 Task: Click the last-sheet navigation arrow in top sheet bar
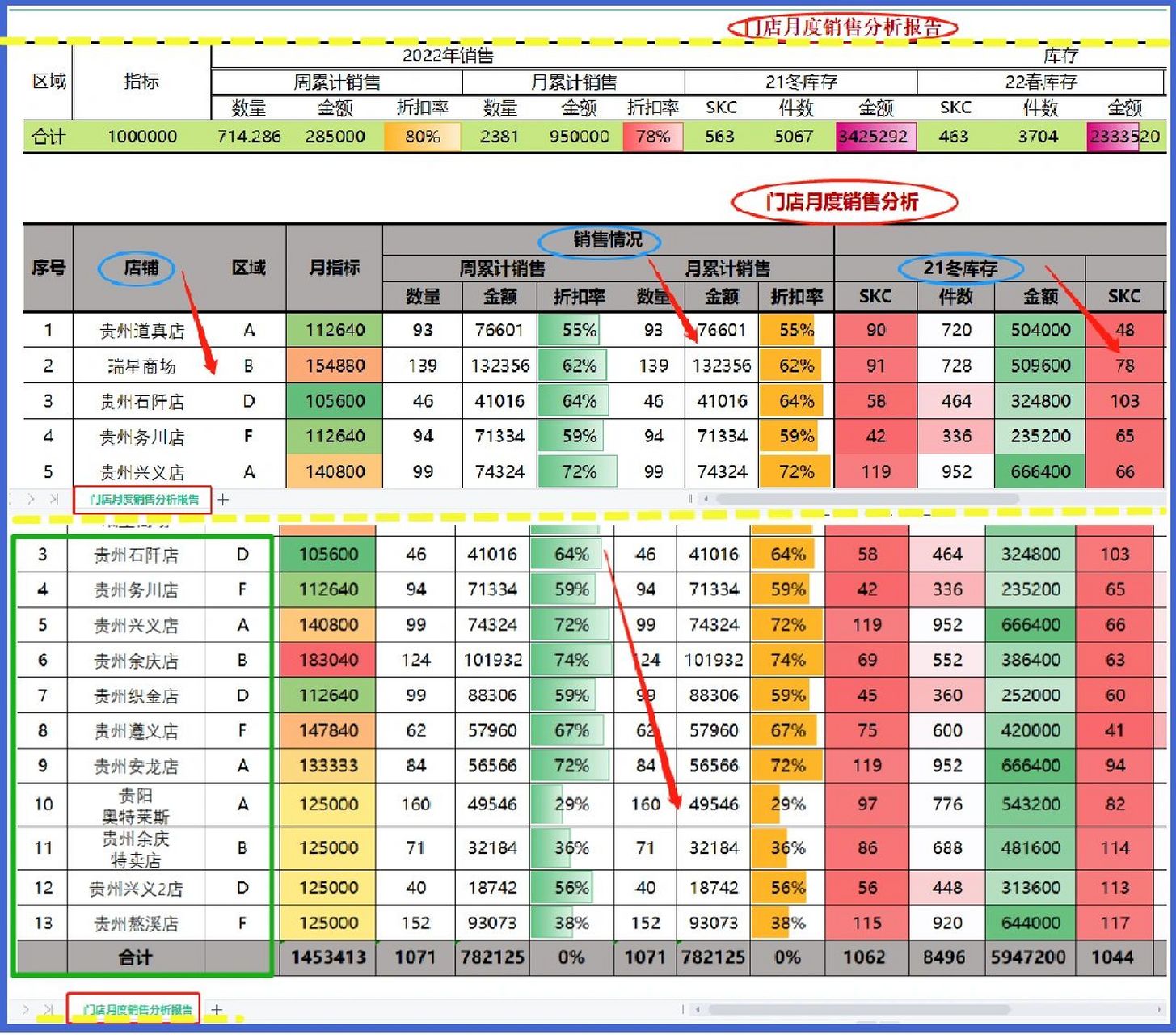pos(54,499)
